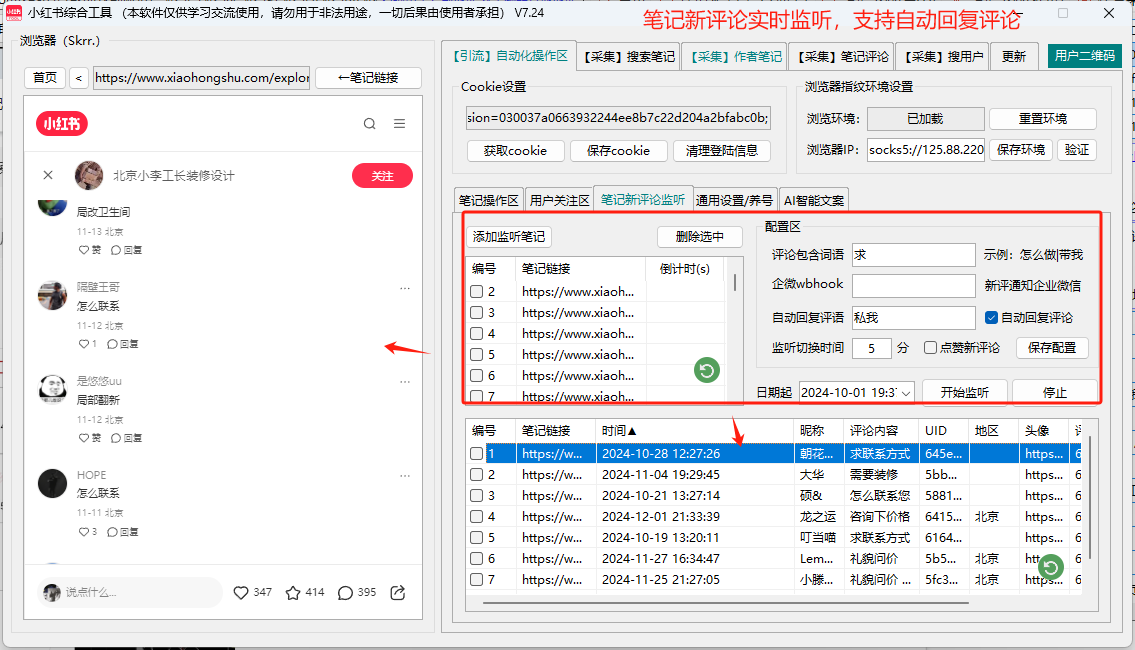Click the green refresh icon in the monitored notes list
Image resolution: width=1135 pixels, height=650 pixels.
coord(707,370)
